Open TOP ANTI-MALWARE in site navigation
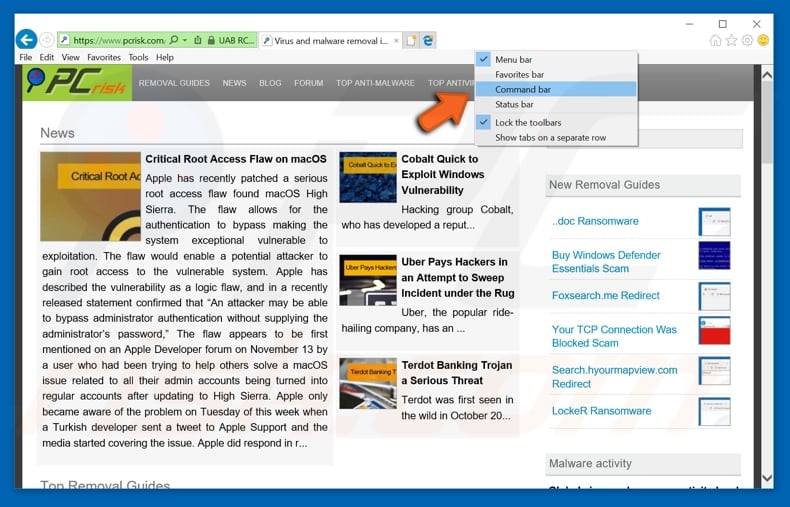The image size is (790, 507). point(375,83)
